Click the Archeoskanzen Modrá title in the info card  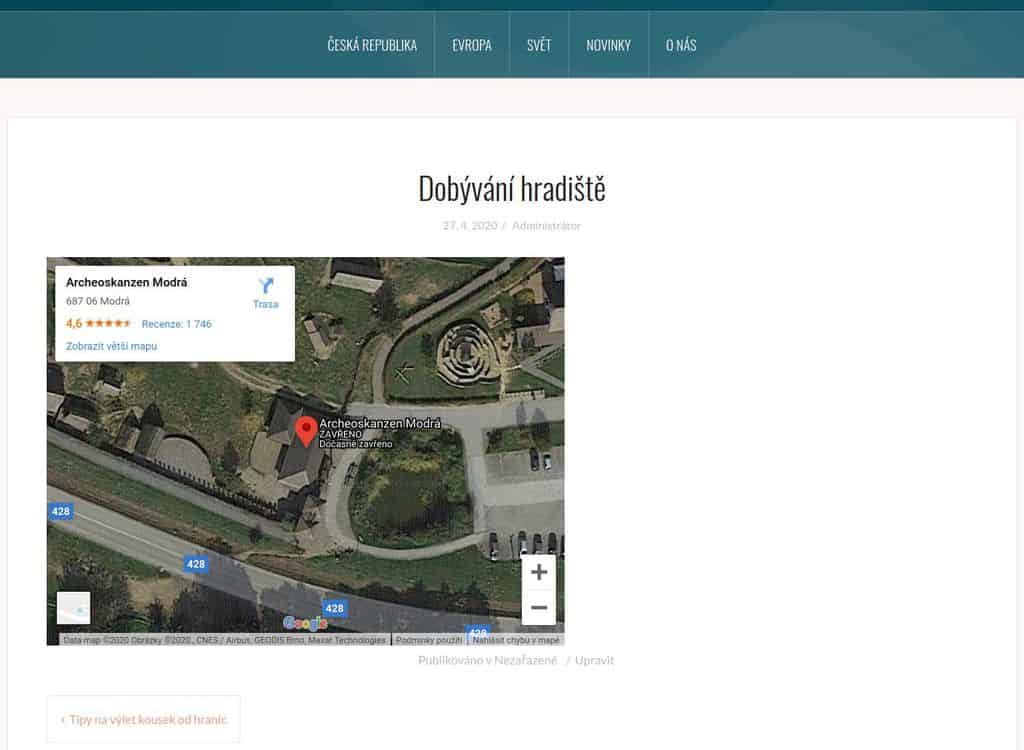(x=127, y=282)
